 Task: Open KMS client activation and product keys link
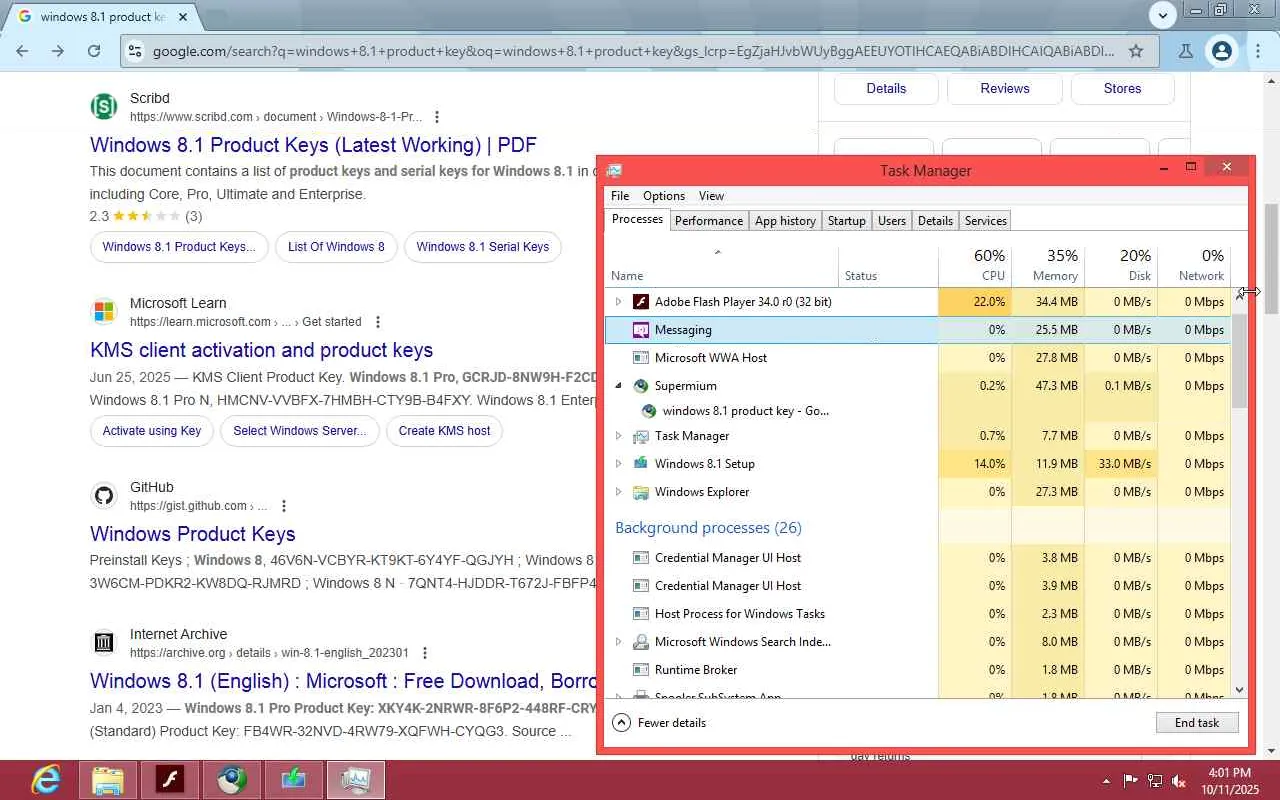tap(261, 350)
